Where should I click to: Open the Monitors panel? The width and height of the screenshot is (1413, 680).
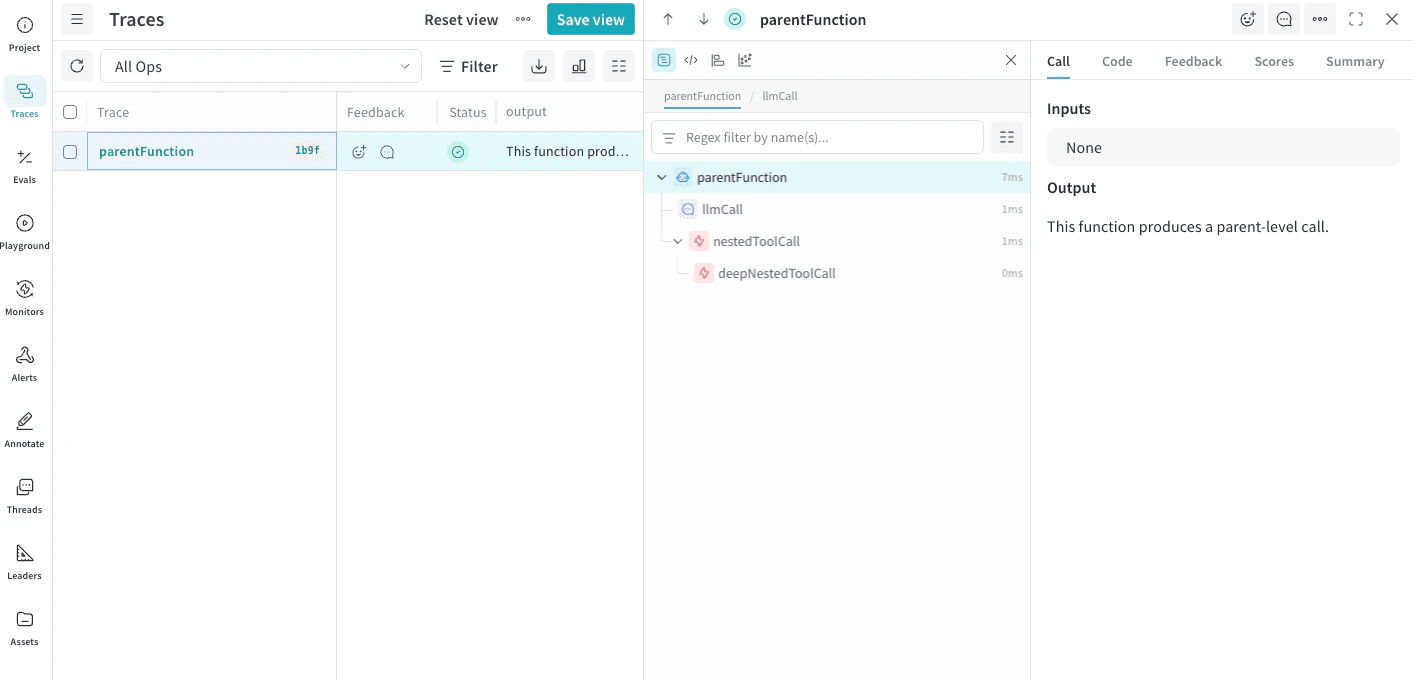click(24, 294)
